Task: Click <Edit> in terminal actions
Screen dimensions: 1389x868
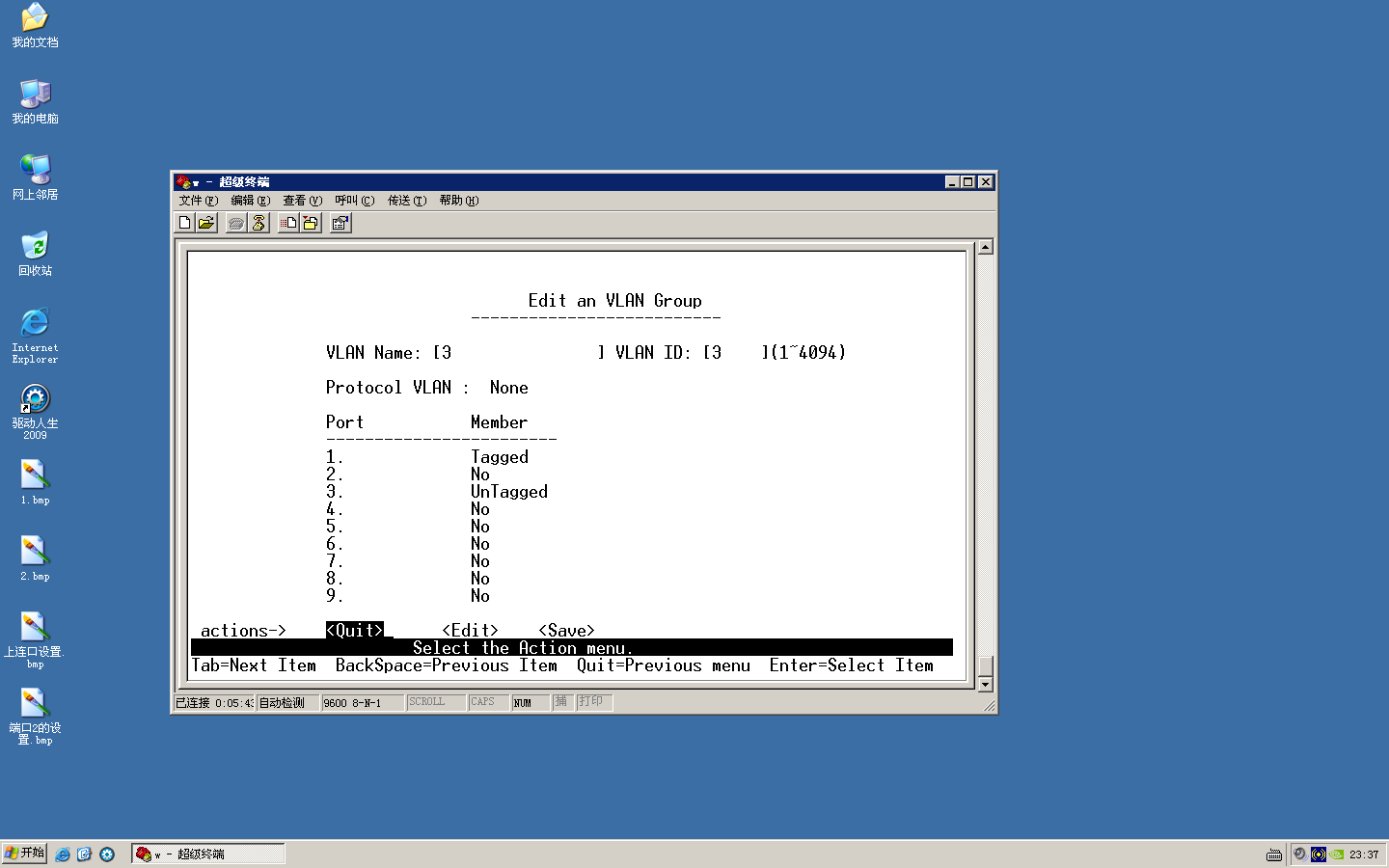Action: (x=470, y=631)
